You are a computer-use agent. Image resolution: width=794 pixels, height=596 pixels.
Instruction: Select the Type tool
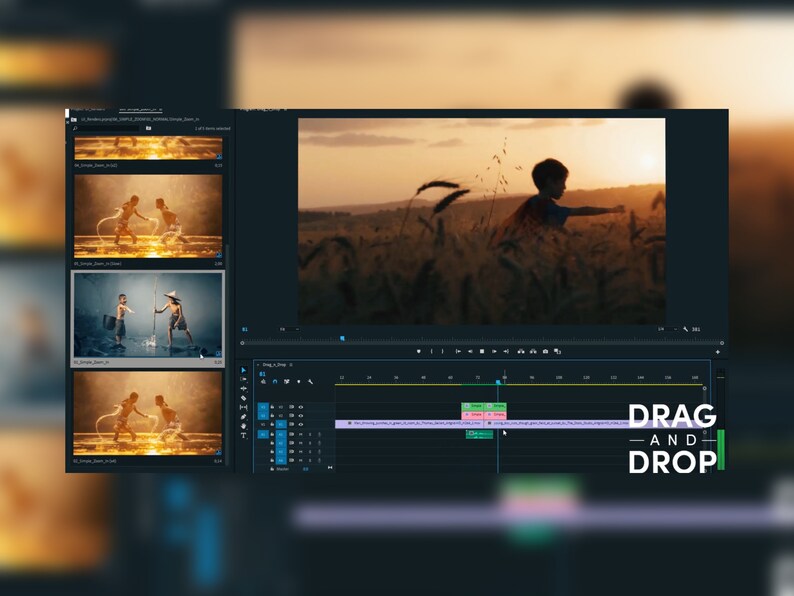[x=244, y=435]
